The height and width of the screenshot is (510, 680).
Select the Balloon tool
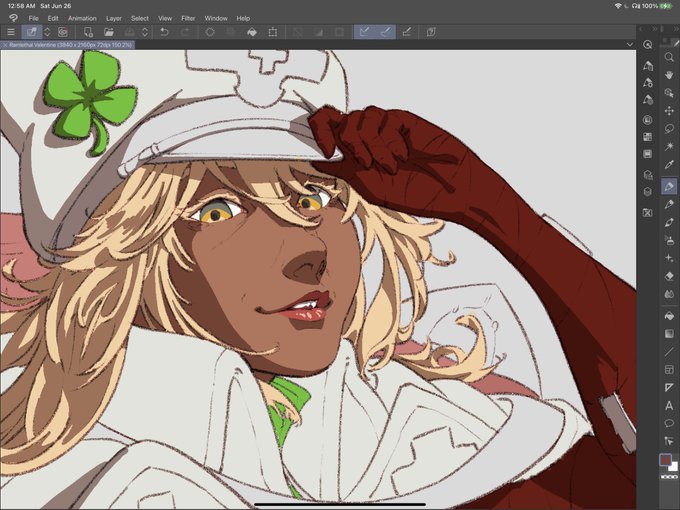tap(669, 423)
